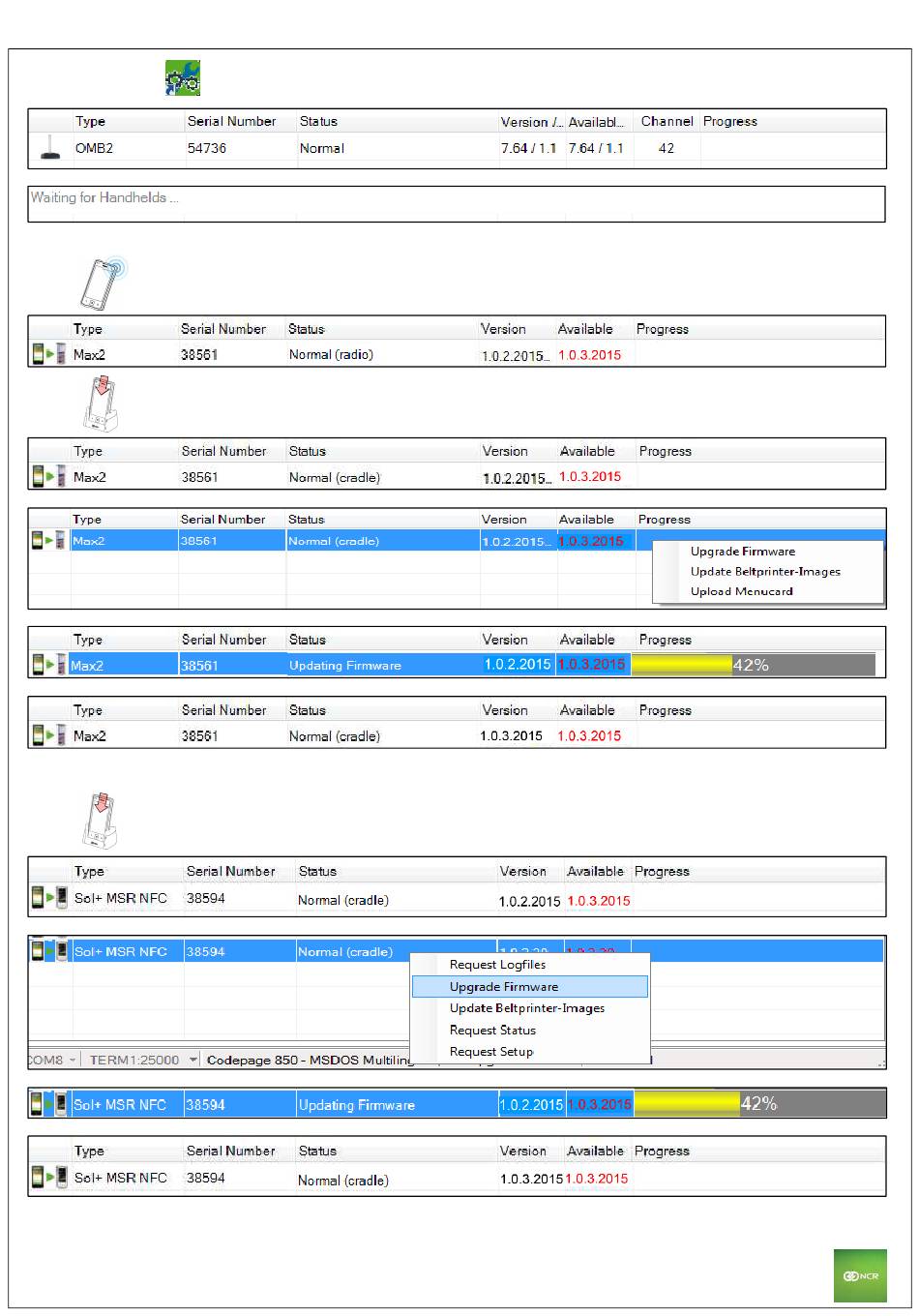Click the OMB2 antenna base station icon

click(x=49, y=148)
